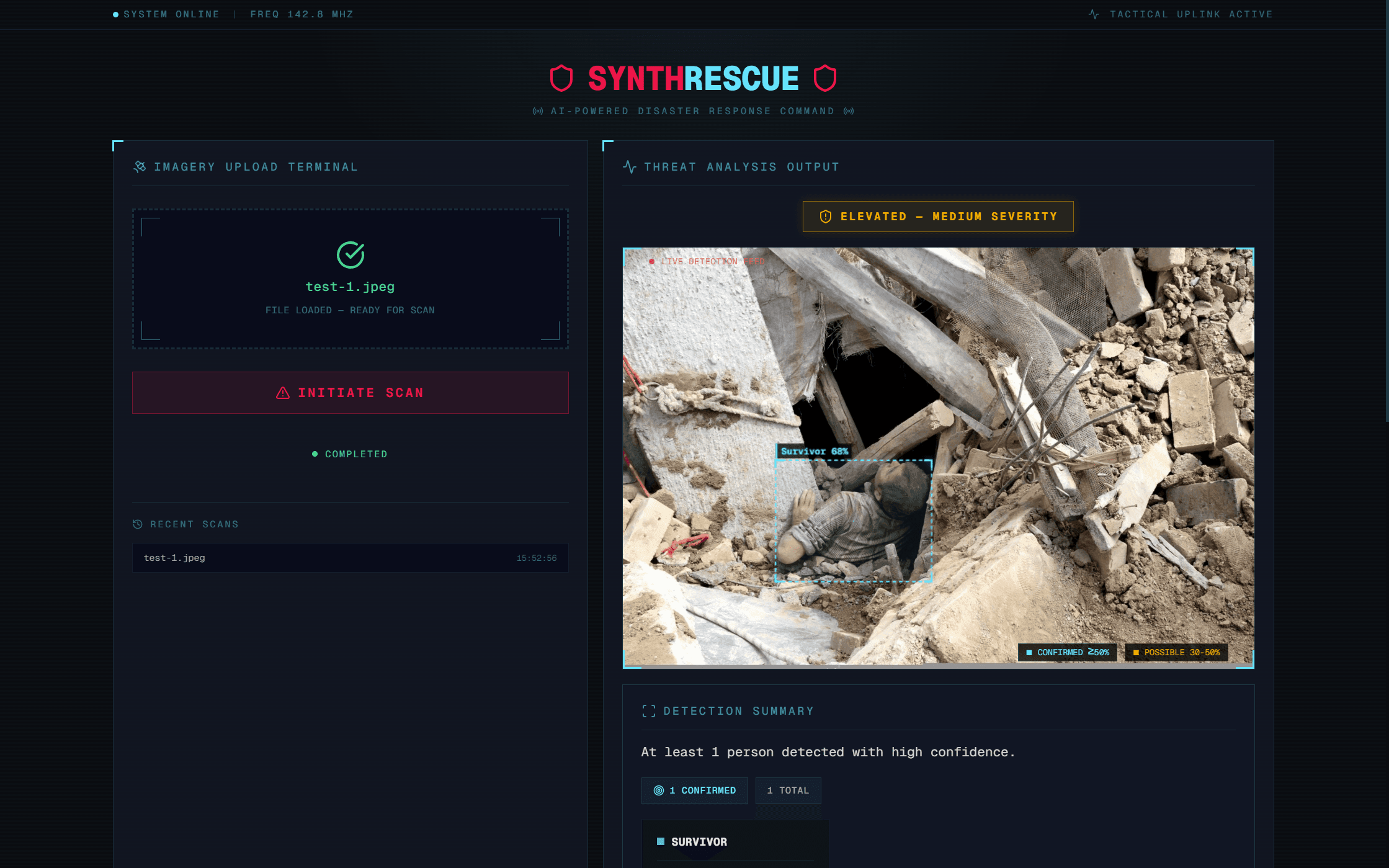This screenshot has width=1389, height=868.
Task: Click the shield alert icon in severity banner
Action: 825,217
